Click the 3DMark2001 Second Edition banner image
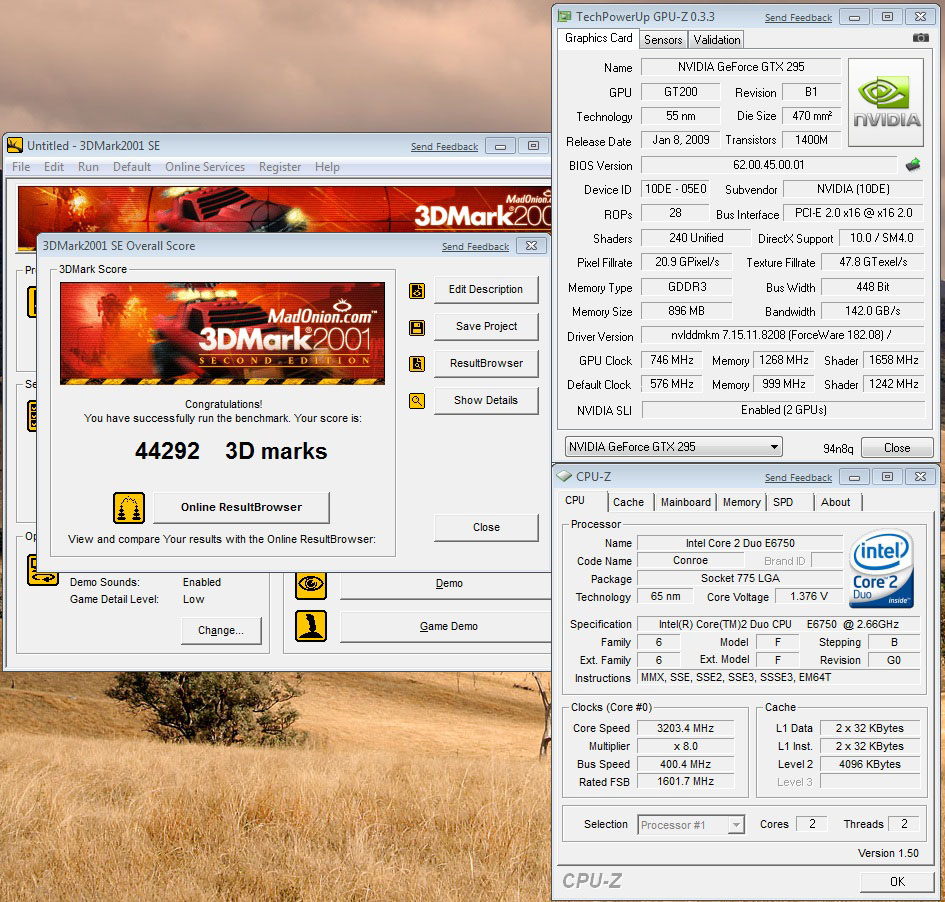This screenshot has height=902, width=945. tap(222, 333)
